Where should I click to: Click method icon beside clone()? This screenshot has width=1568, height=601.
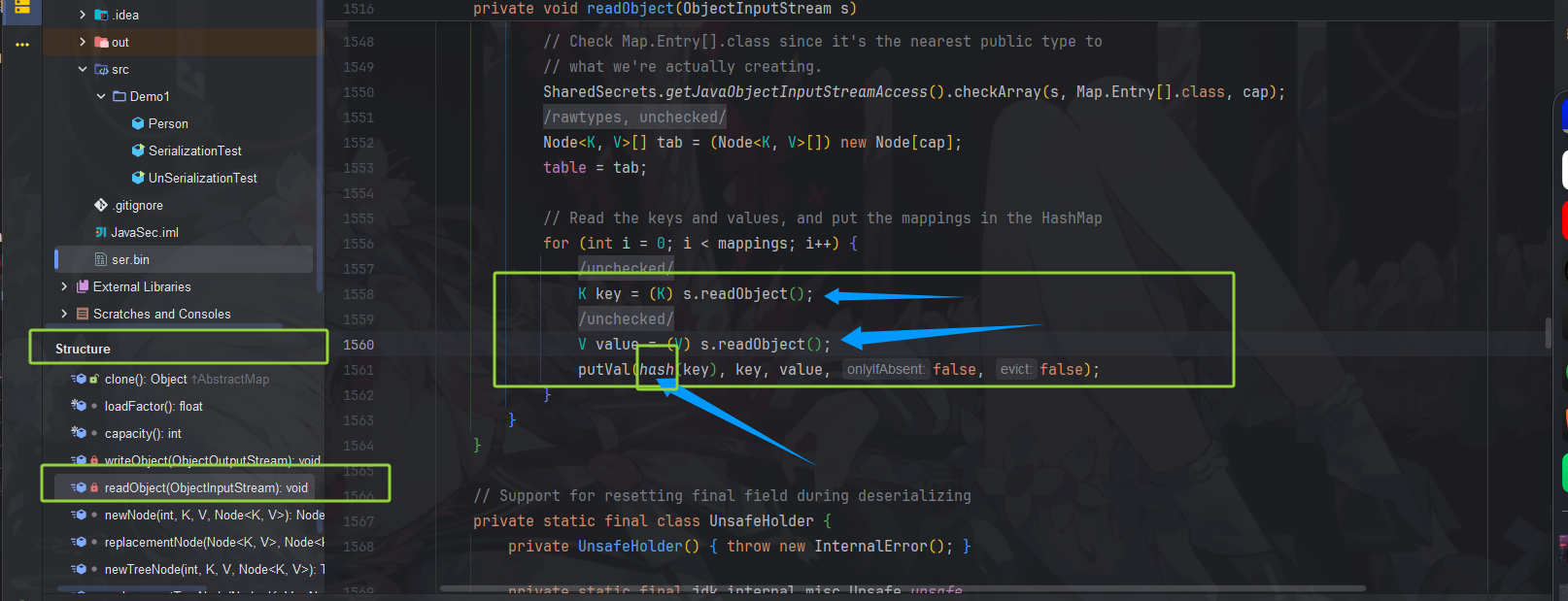[x=80, y=379]
